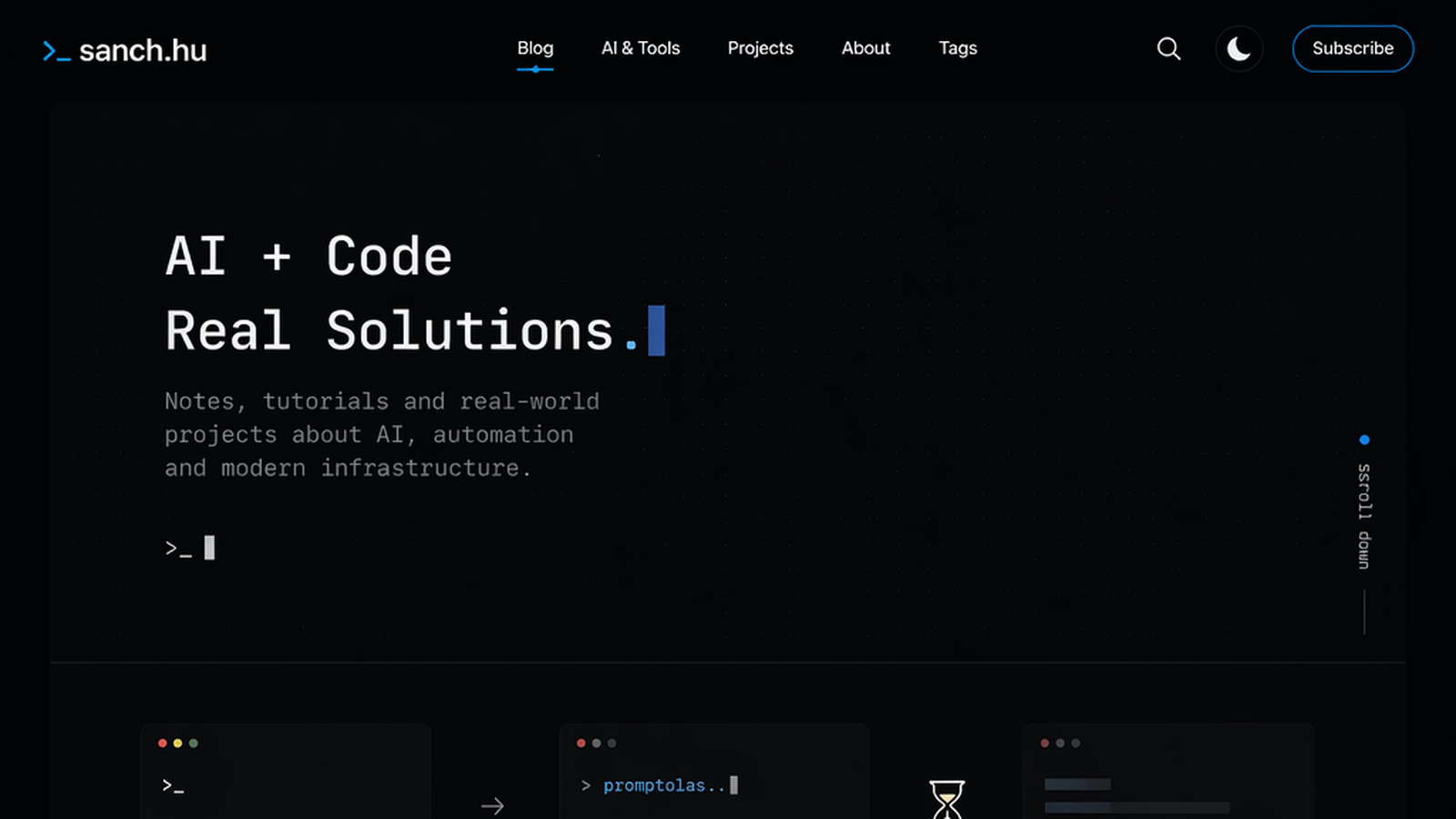Image resolution: width=1456 pixels, height=819 pixels.
Task: Click the blue terminal prompt logo icon
Action: point(56,52)
